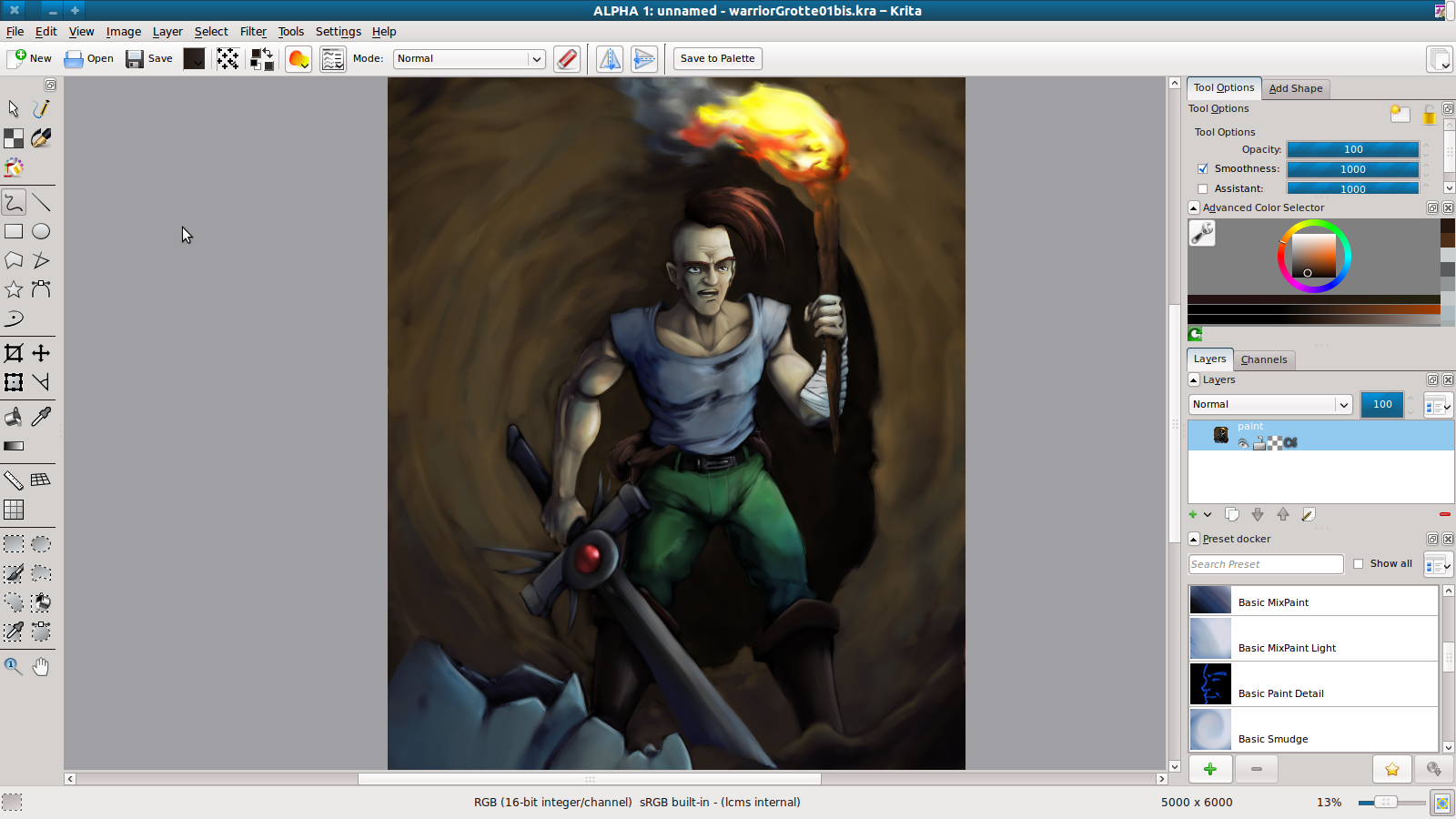Screen dimensions: 1456x819
Task: Activate the pan hand tool
Action: point(41,667)
